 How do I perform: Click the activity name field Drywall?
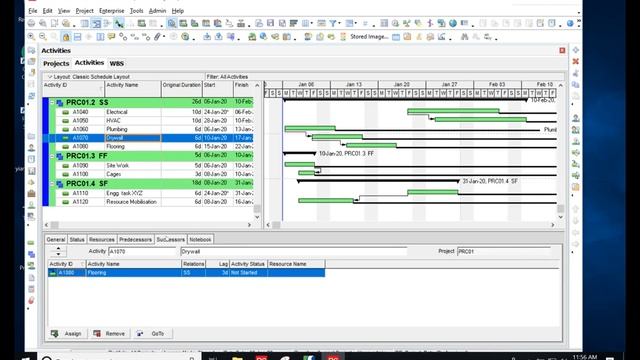[x=293, y=252]
